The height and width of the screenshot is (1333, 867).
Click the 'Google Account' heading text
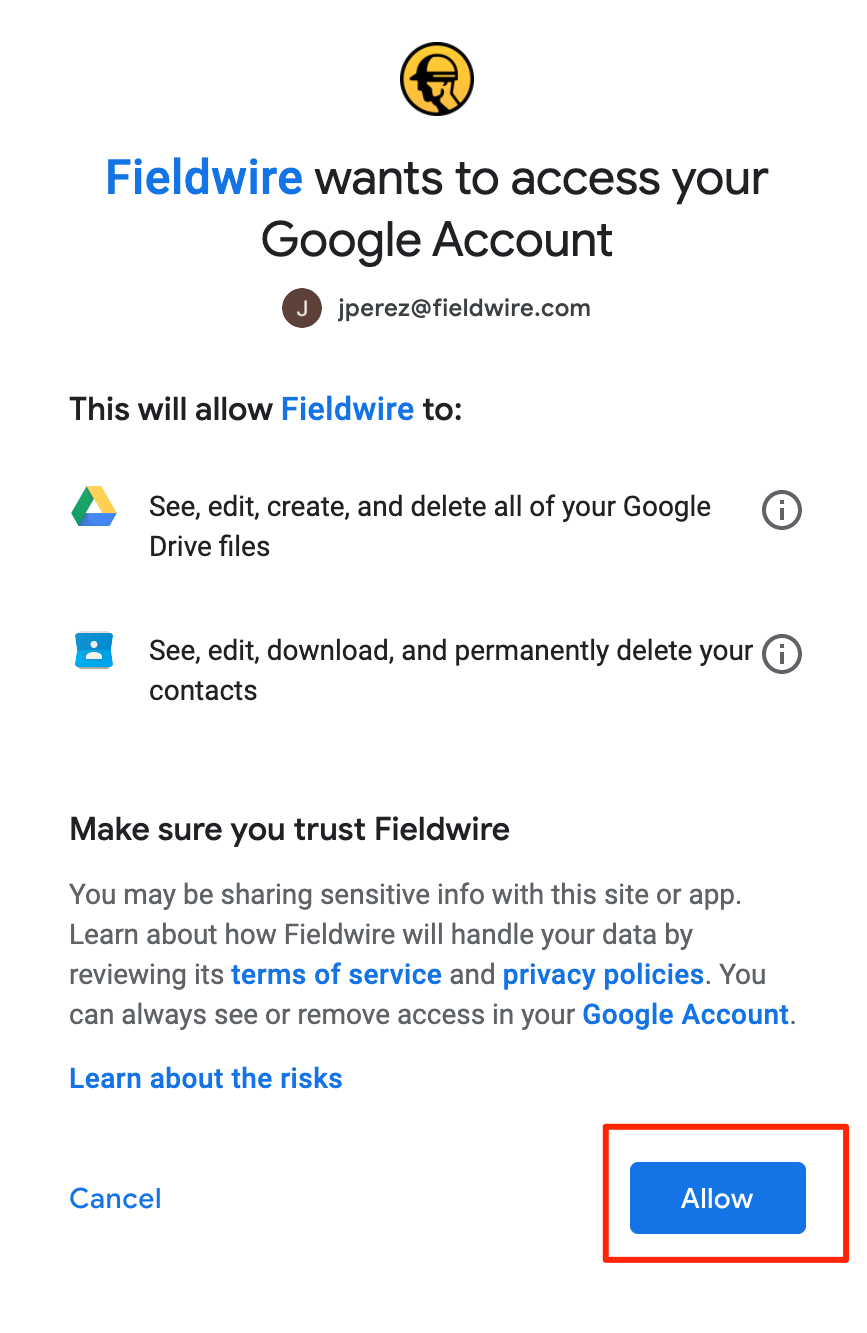437,240
